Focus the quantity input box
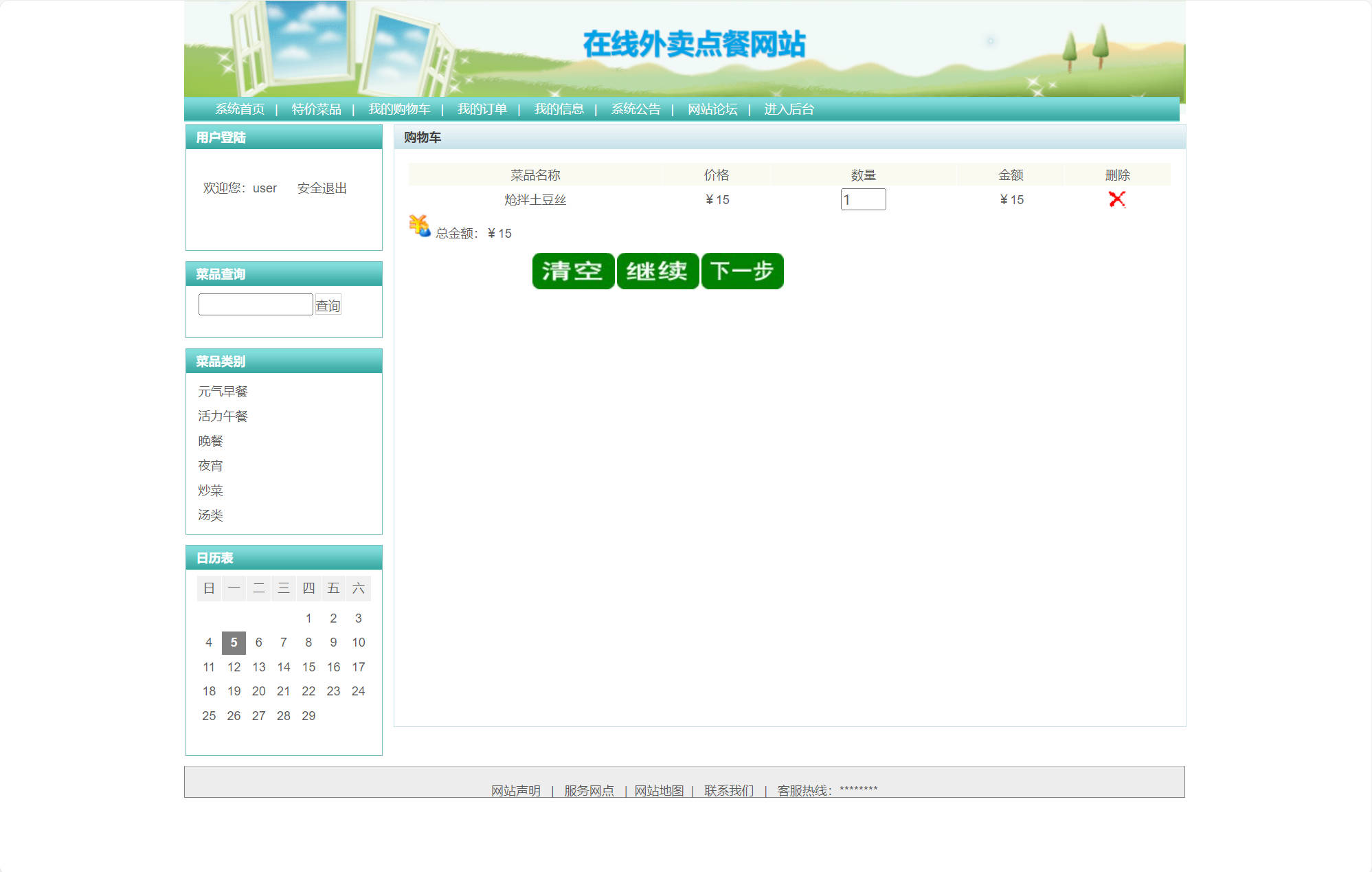1372x872 pixels. pyautogui.click(x=862, y=200)
